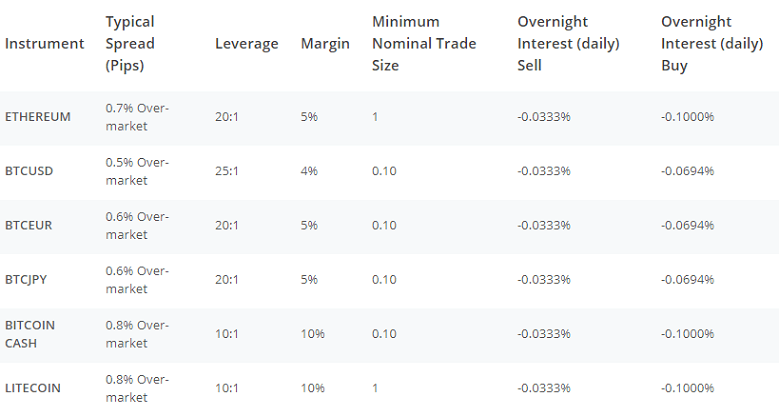Viewport: 779px width, 417px height.
Task: Click the Instrument column header
Action: [44, 43]
